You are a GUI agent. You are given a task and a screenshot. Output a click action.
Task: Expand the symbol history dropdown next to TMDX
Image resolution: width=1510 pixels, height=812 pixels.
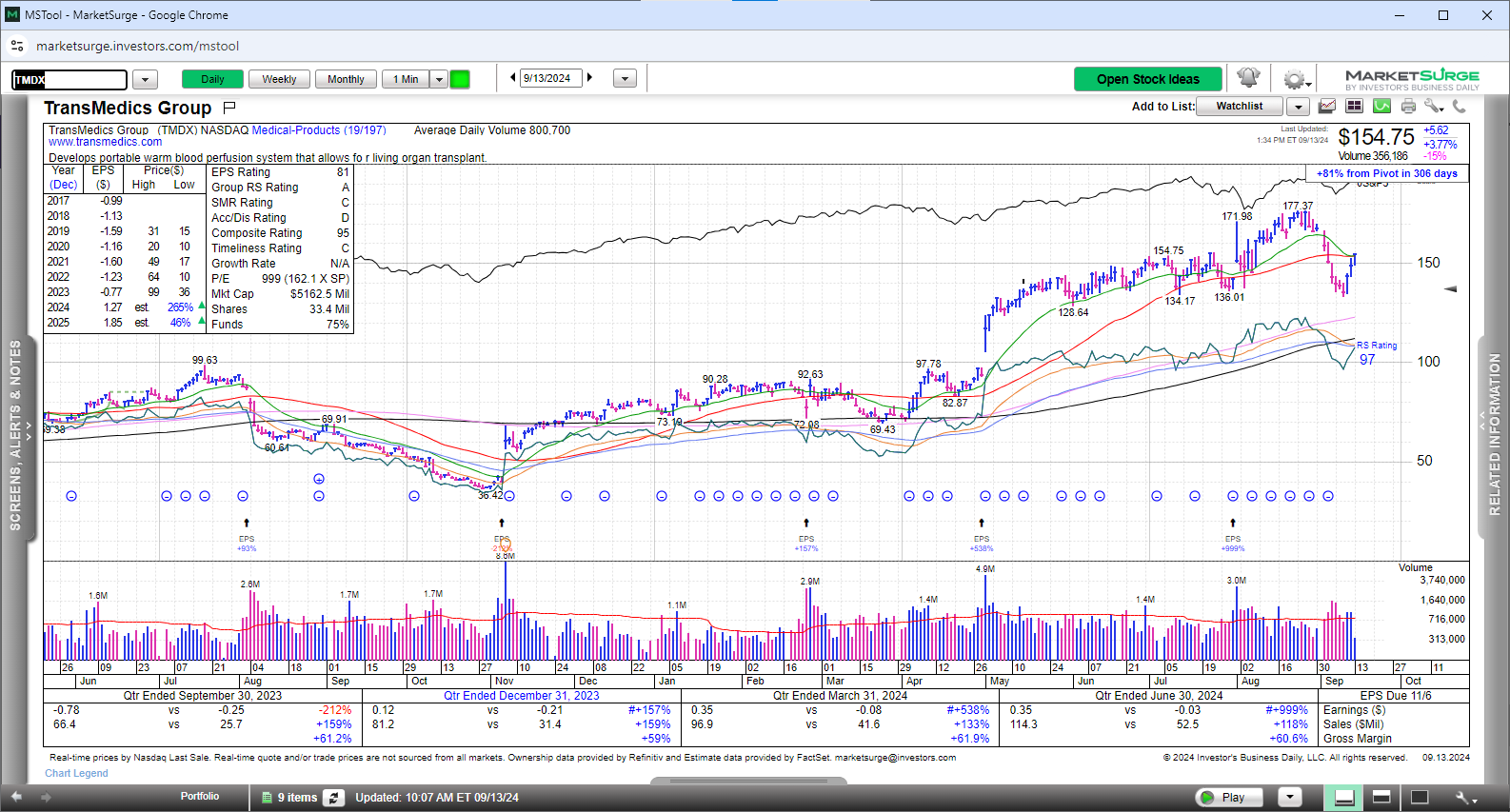145,79
